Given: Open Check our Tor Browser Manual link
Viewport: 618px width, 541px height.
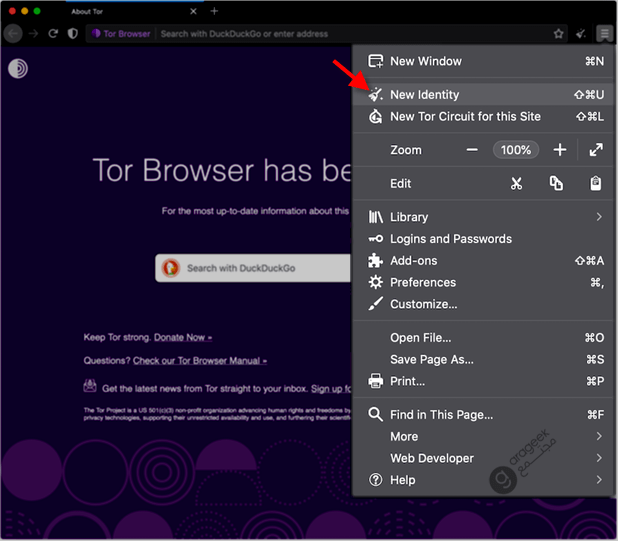Looking at the screenshot, I should [200, 361].
